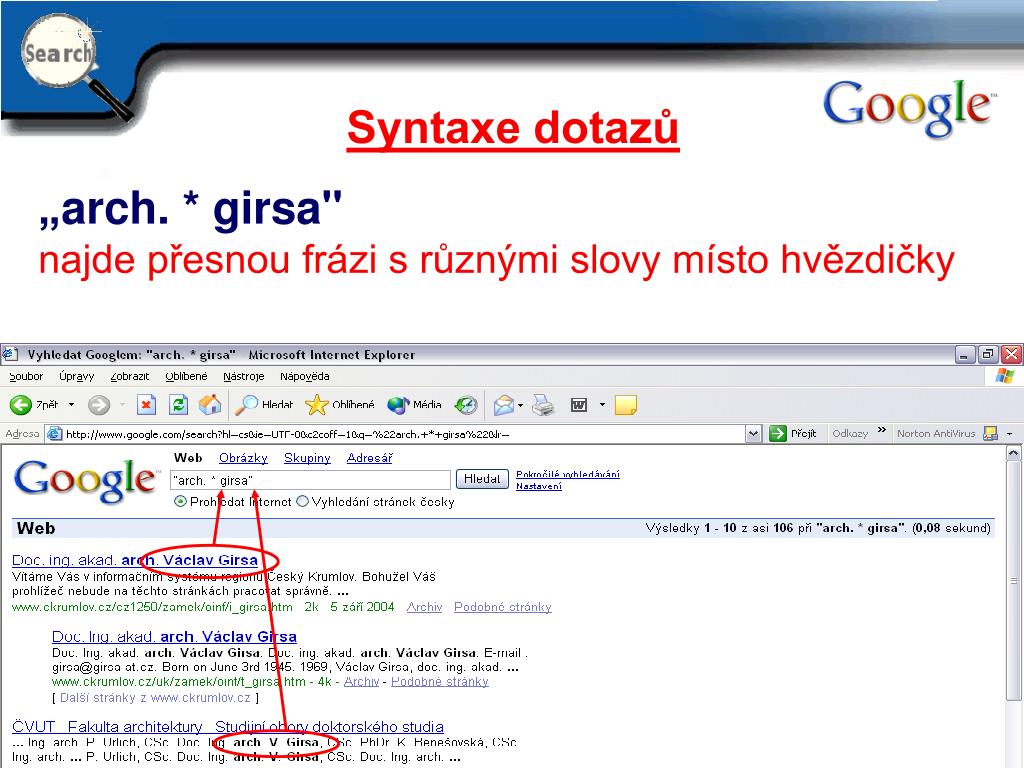Click the Print icon
Screen dimensions: 1024x768
point(543,405)
